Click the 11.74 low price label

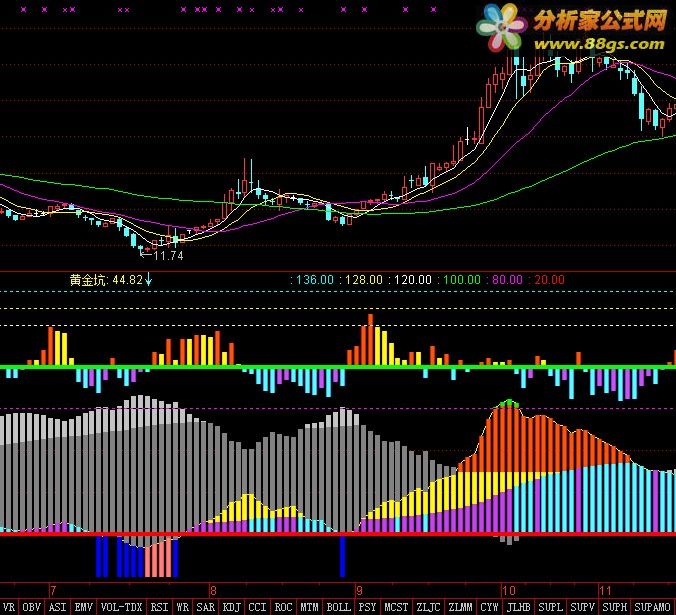tap(169, 256)
